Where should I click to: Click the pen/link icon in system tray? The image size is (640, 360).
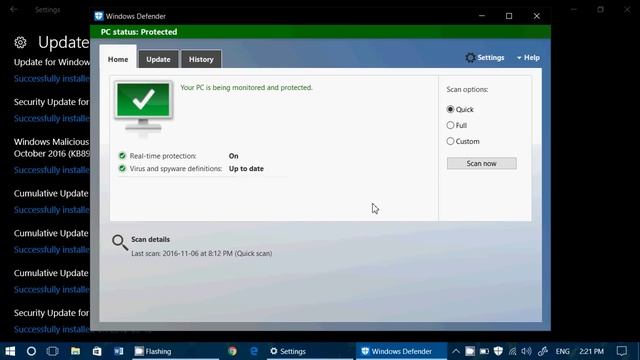[542, 351]
